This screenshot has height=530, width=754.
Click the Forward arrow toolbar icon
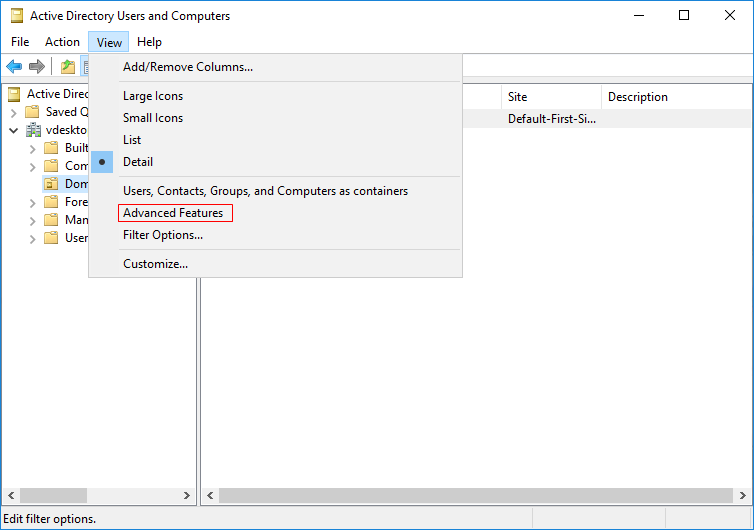(37, 66)
